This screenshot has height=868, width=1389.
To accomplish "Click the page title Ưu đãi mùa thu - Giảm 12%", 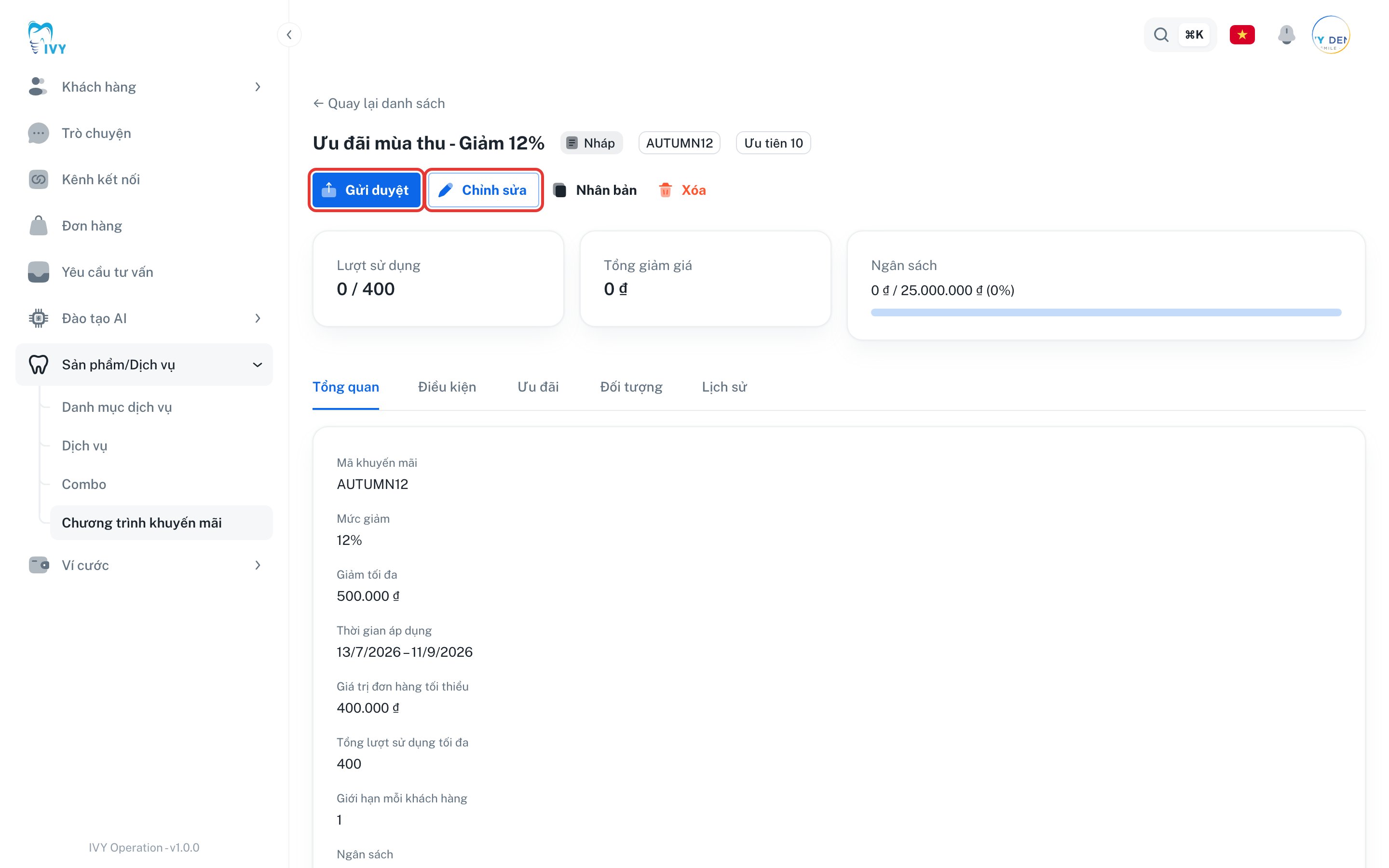I will [428, 143].
